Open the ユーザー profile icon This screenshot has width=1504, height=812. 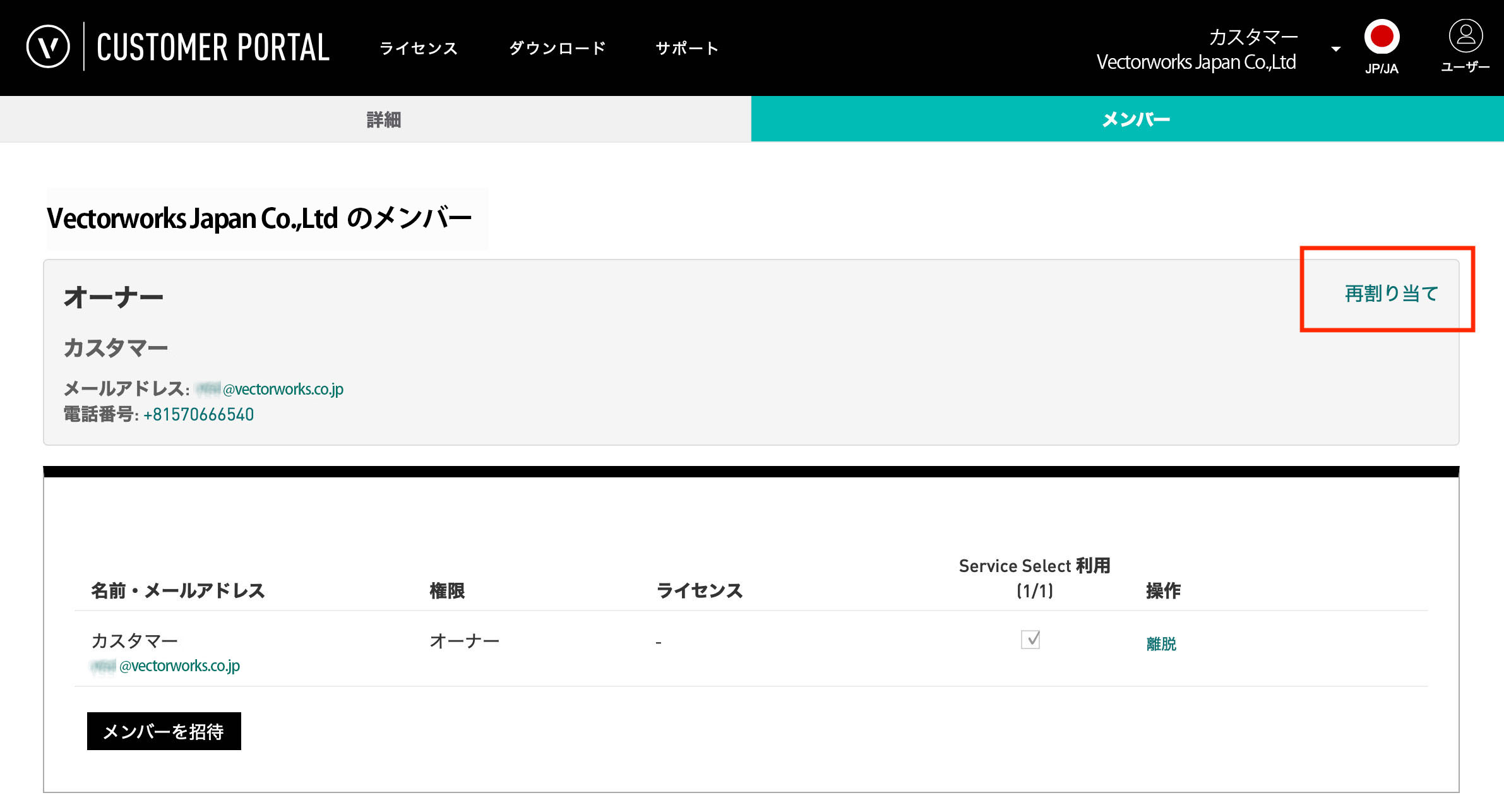click(x=1465, y=46)
